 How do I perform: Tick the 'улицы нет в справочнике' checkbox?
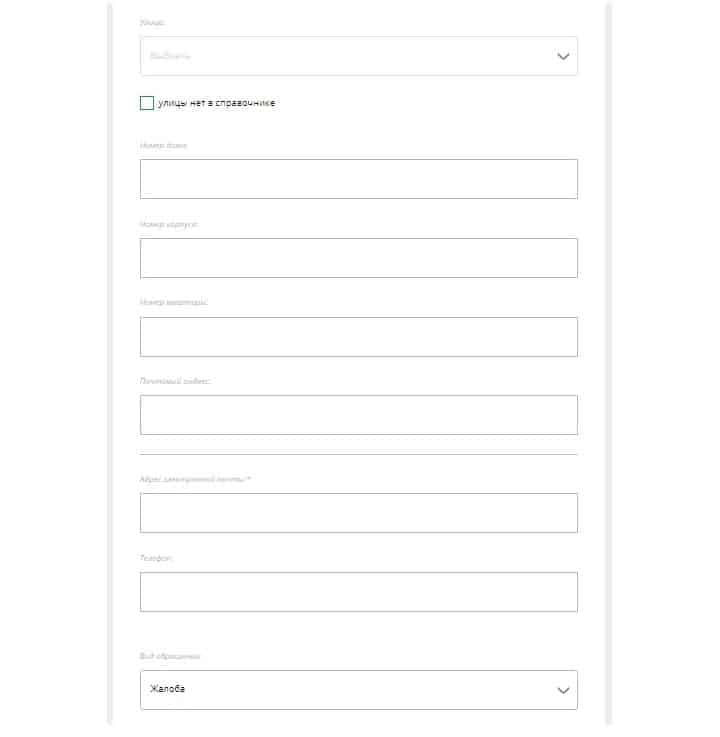click(147, 103)
